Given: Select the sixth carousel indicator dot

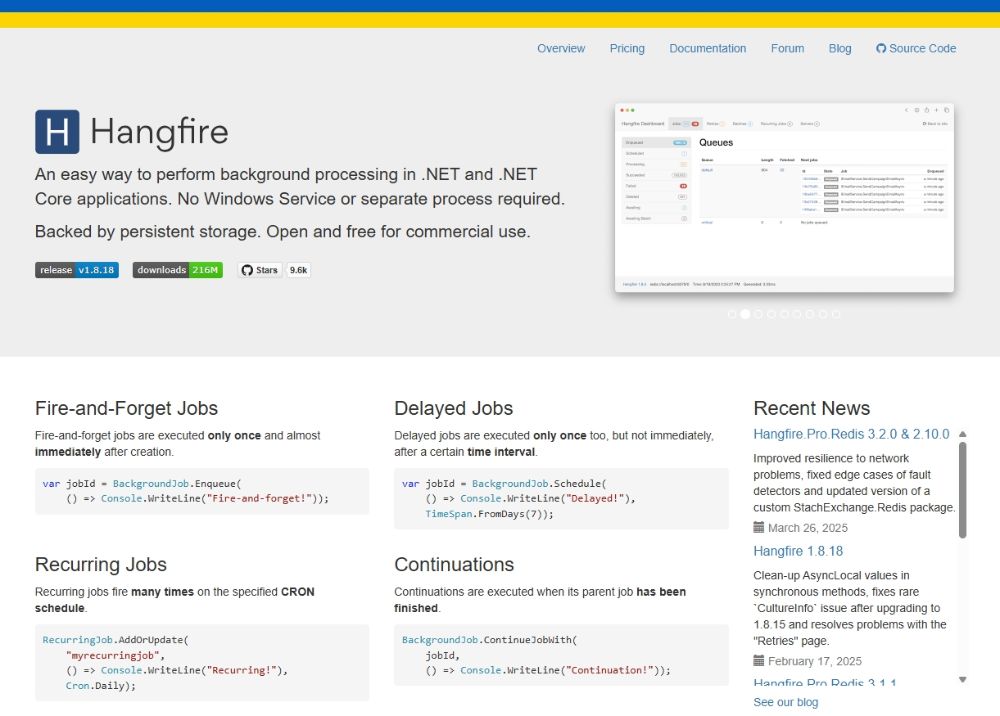Looking at the screenshot, I should 797,314.
